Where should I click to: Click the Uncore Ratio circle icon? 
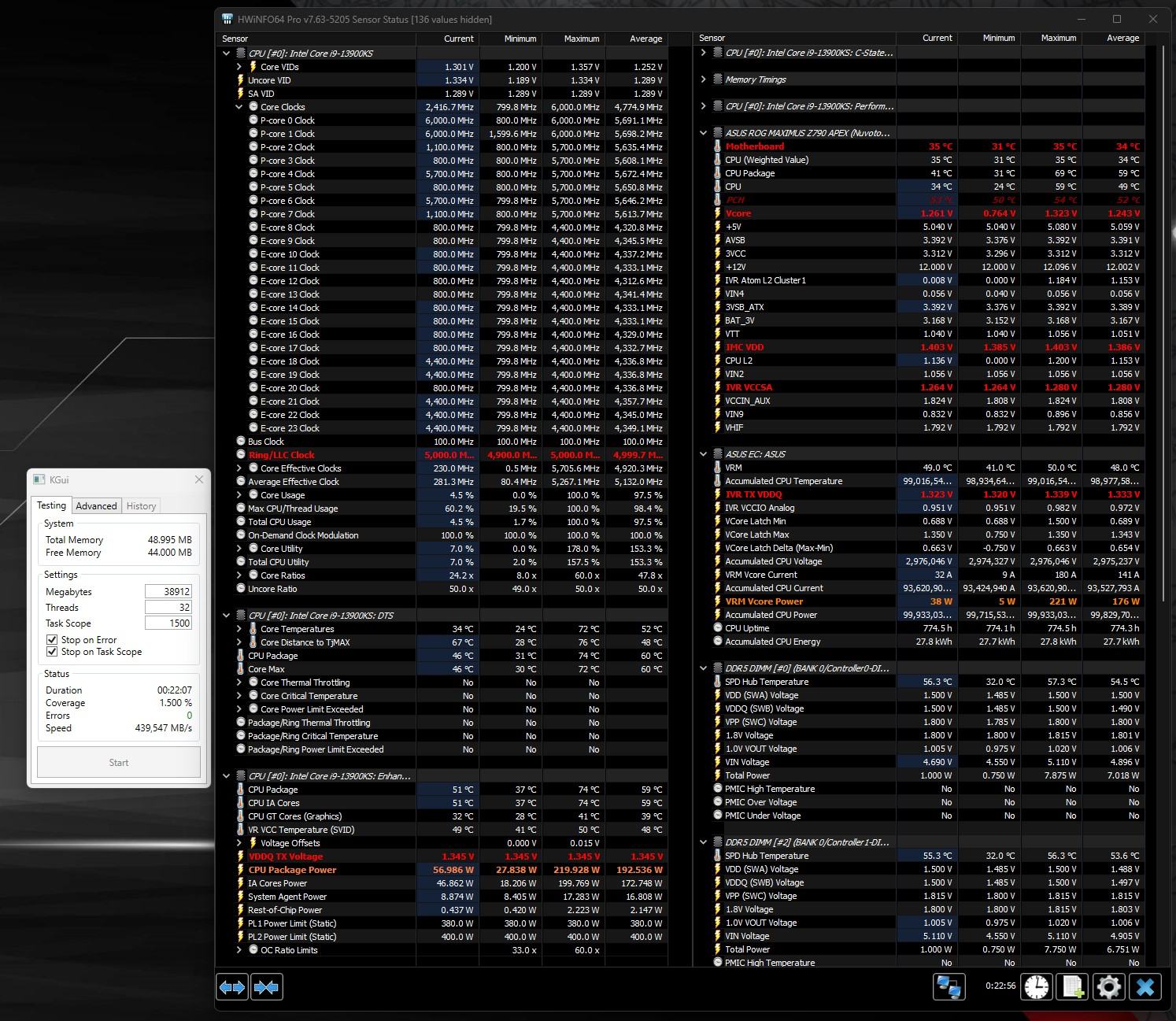[241, 589]
